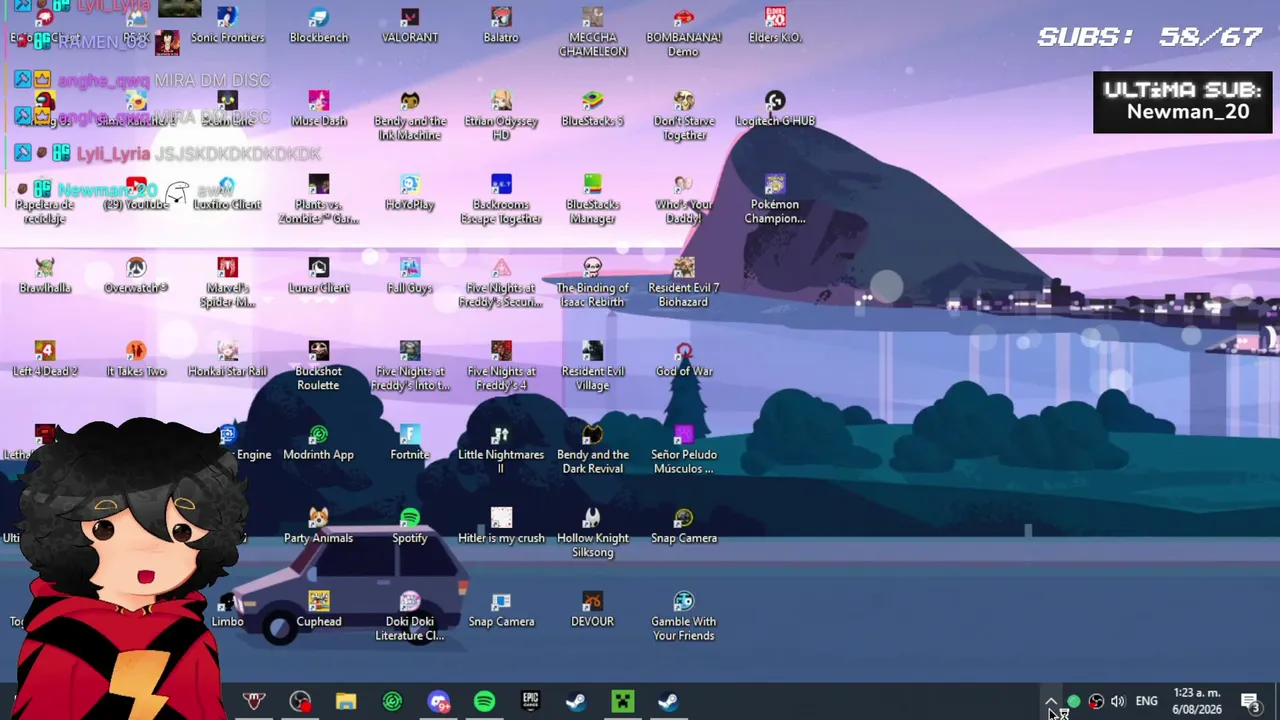This screenshot has height=720, width=1280.
Task: Select the Resident Evil 7 Biohazard icon
Action: pyautogui.click(x=684, y=282)
